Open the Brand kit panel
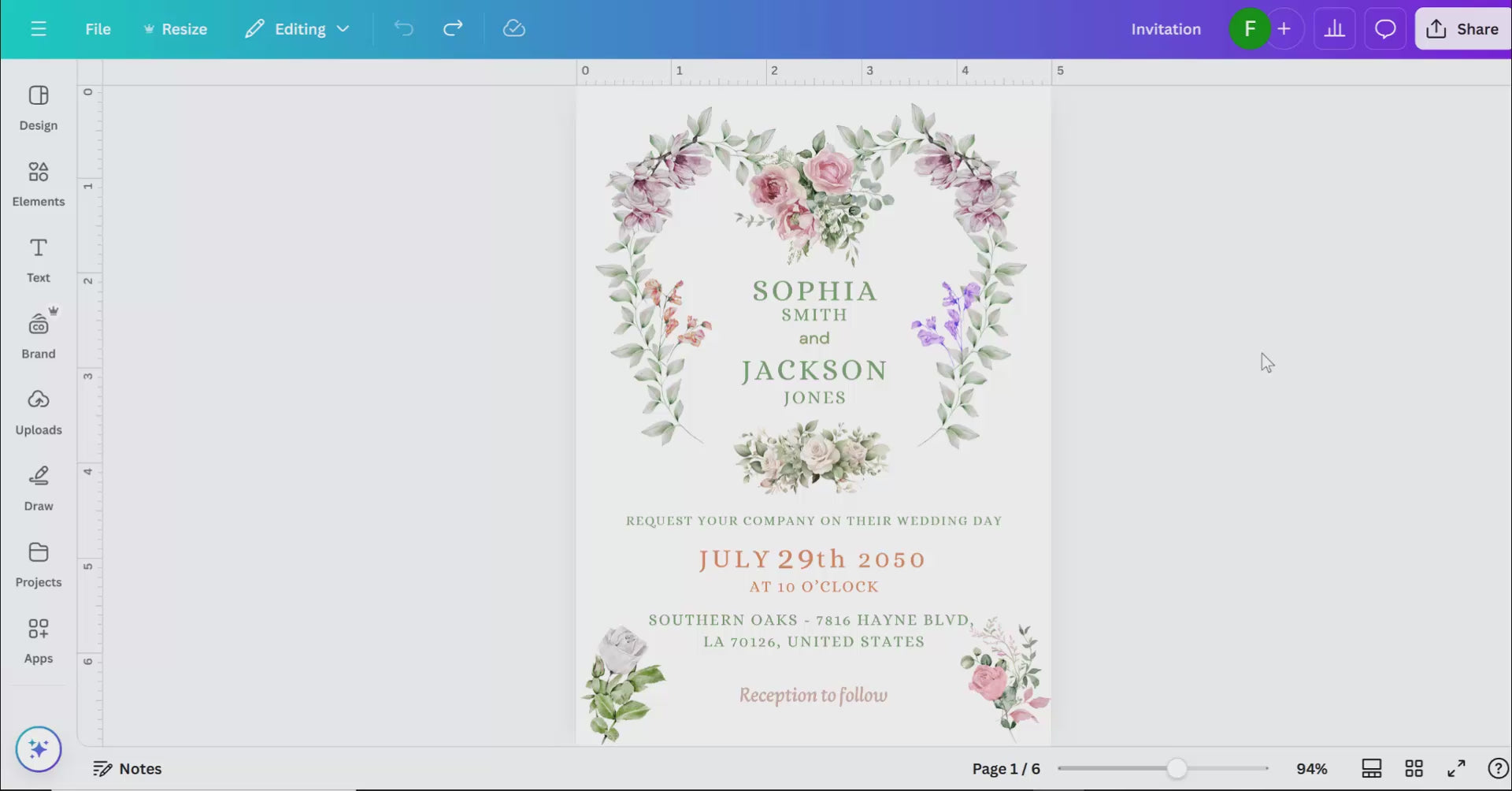This screenshot has height=791, width=1512. (x=38, y=336)
